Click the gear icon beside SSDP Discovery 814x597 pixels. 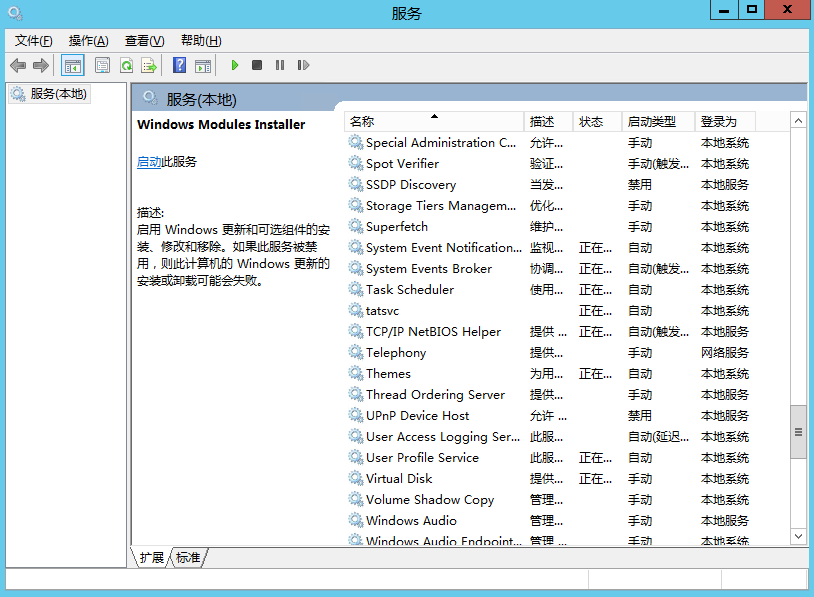(x=356, y=184)
